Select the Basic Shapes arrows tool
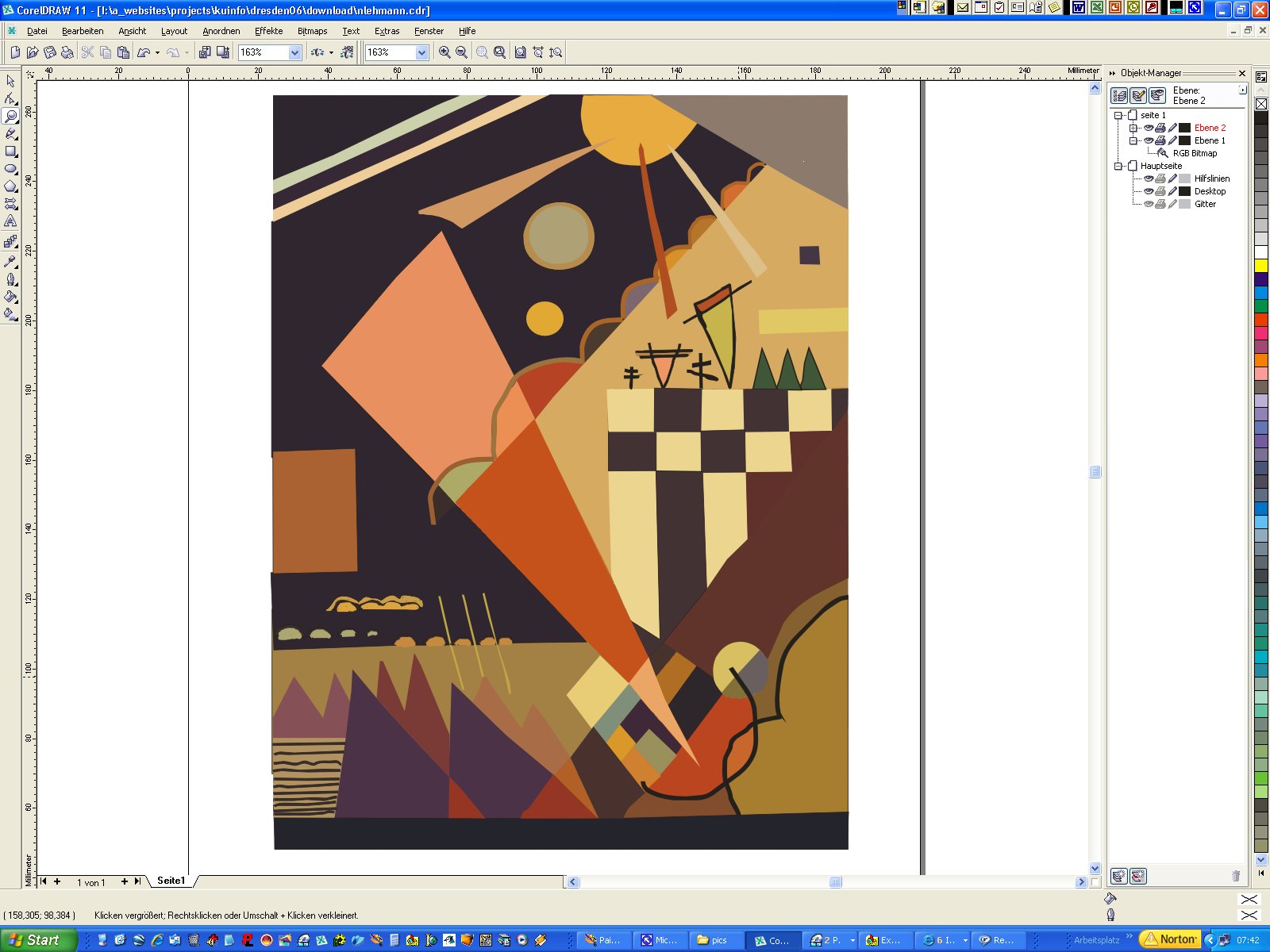The height and width of the screenshot is (952, 1270). point(10,203)
